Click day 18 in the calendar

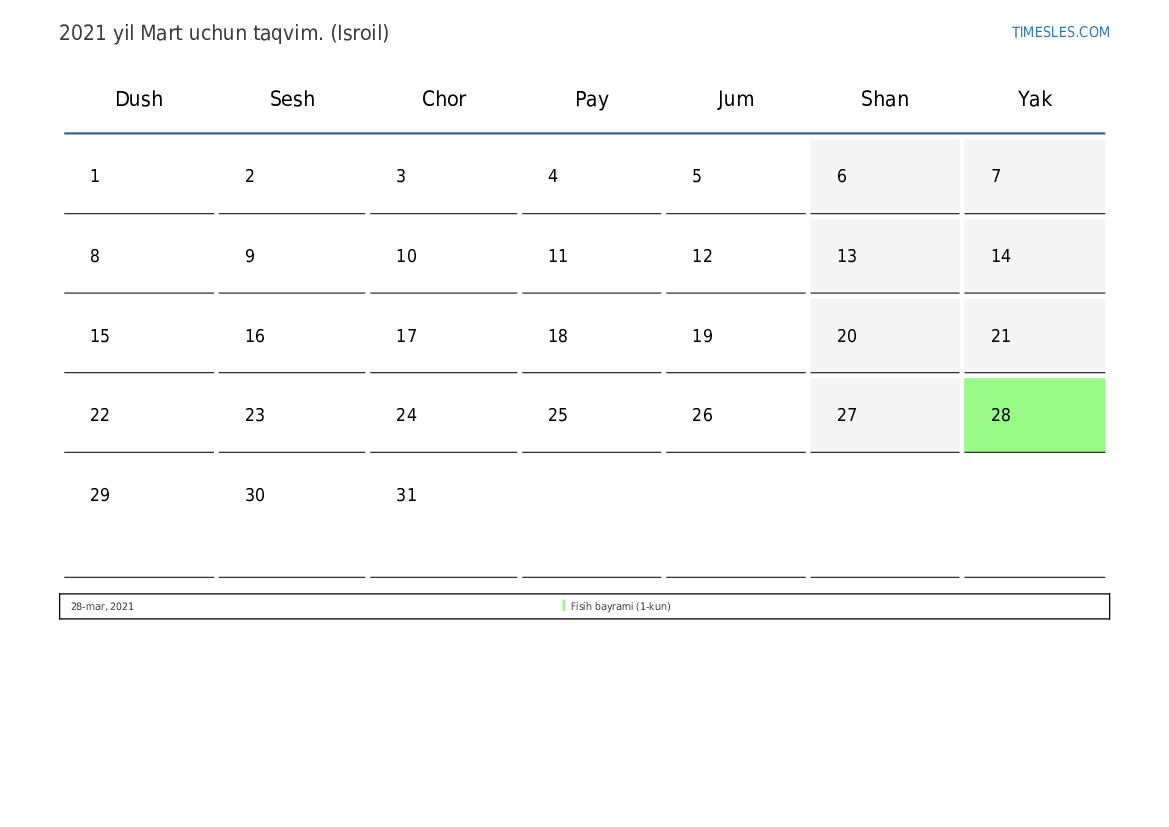pyautogui.click(x=591, y=336)
